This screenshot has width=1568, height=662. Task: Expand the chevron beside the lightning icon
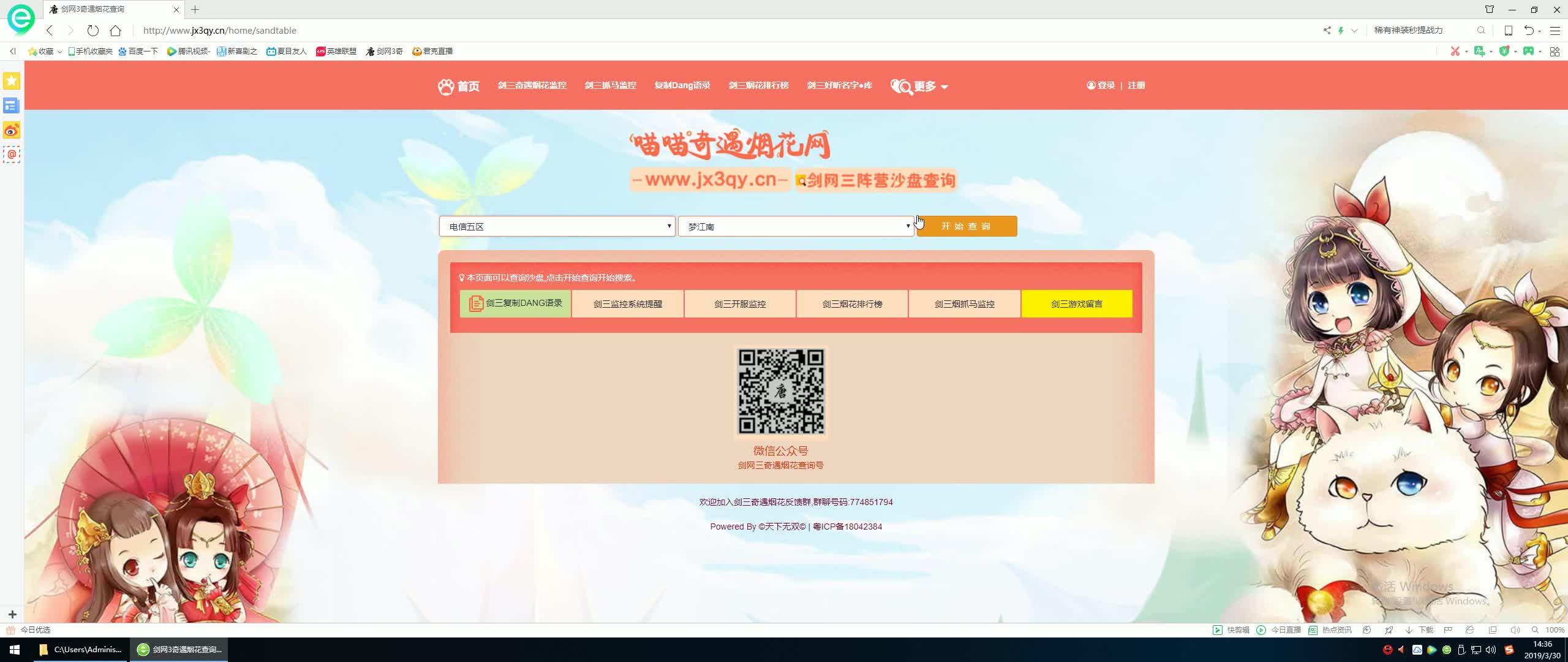tap(1354, 30)
